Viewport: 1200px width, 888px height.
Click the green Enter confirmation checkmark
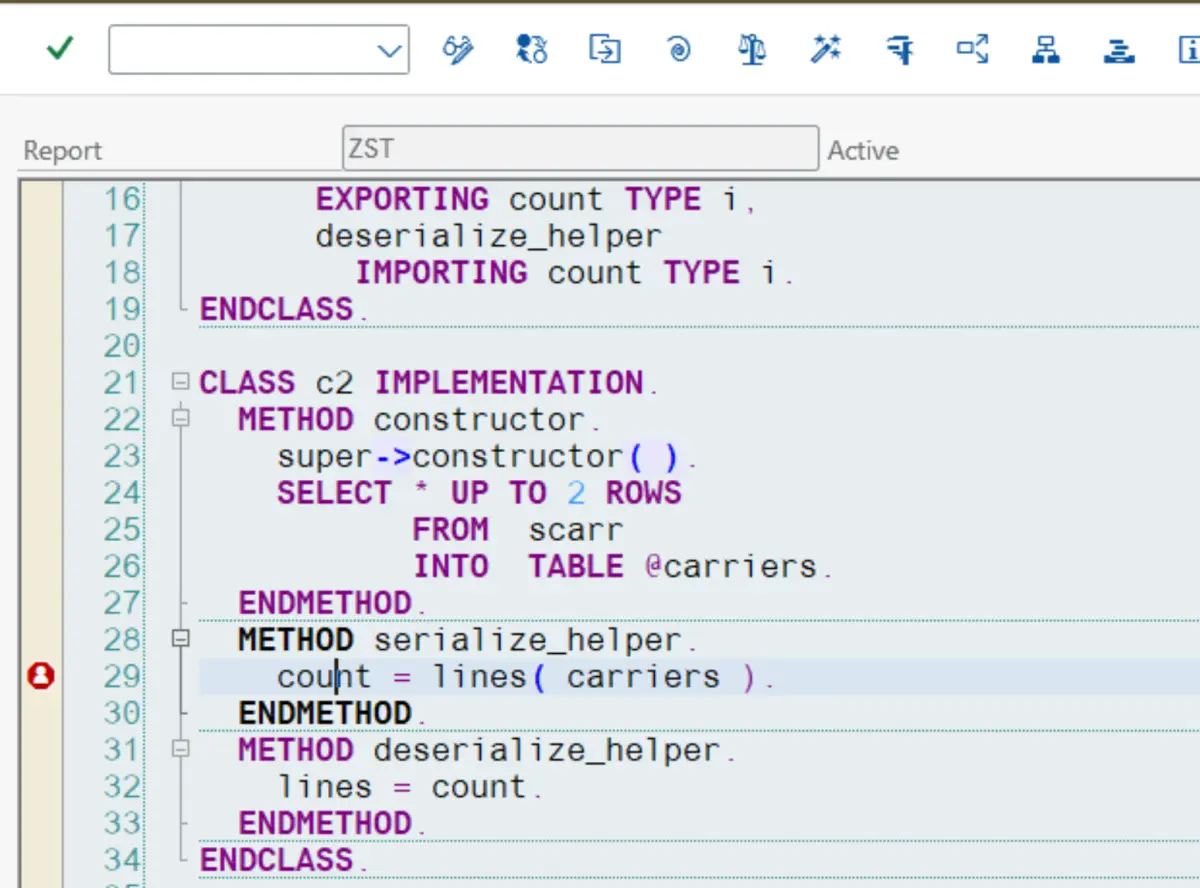(59, 48)
